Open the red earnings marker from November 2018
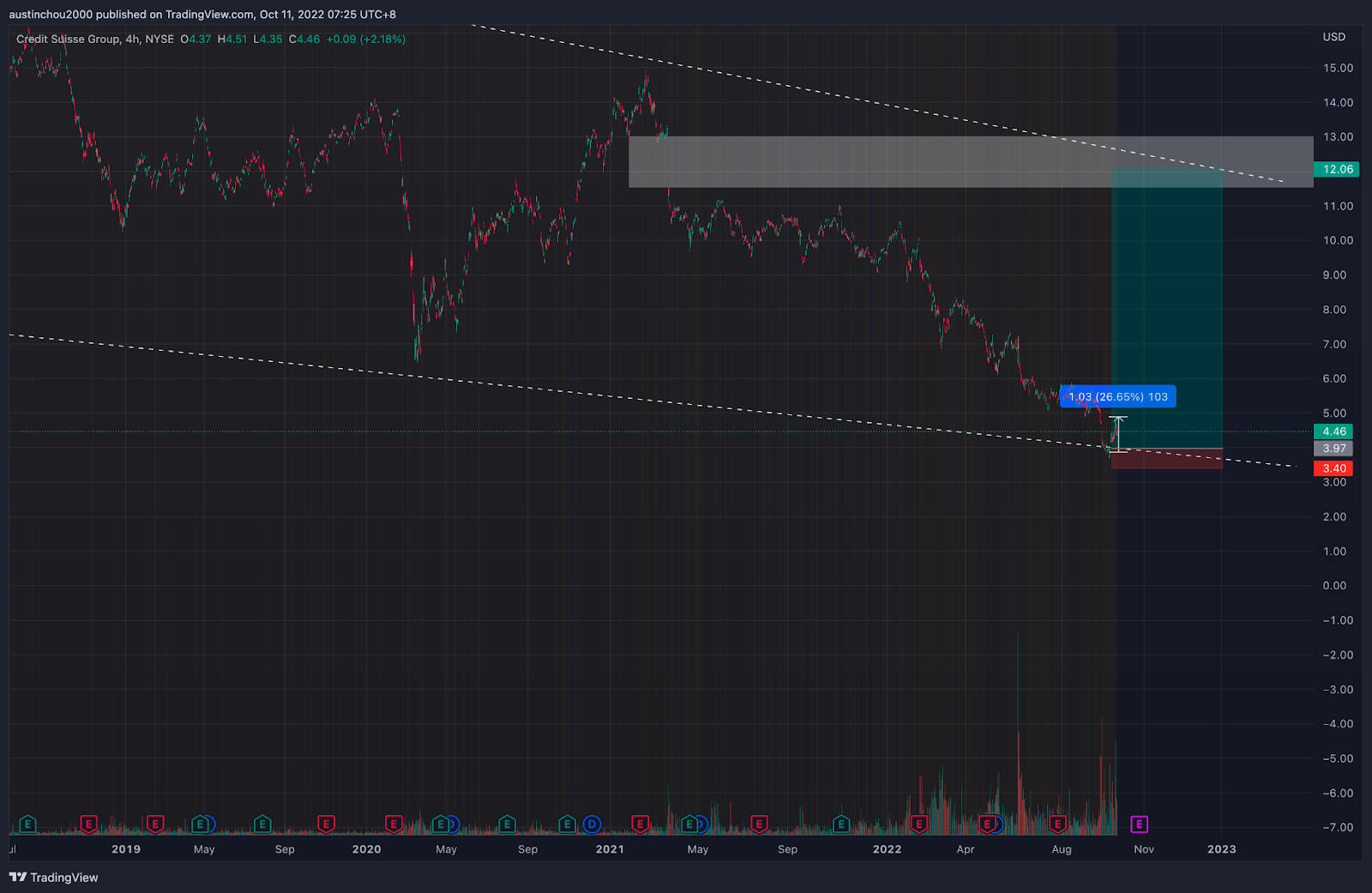 point(88,824)
